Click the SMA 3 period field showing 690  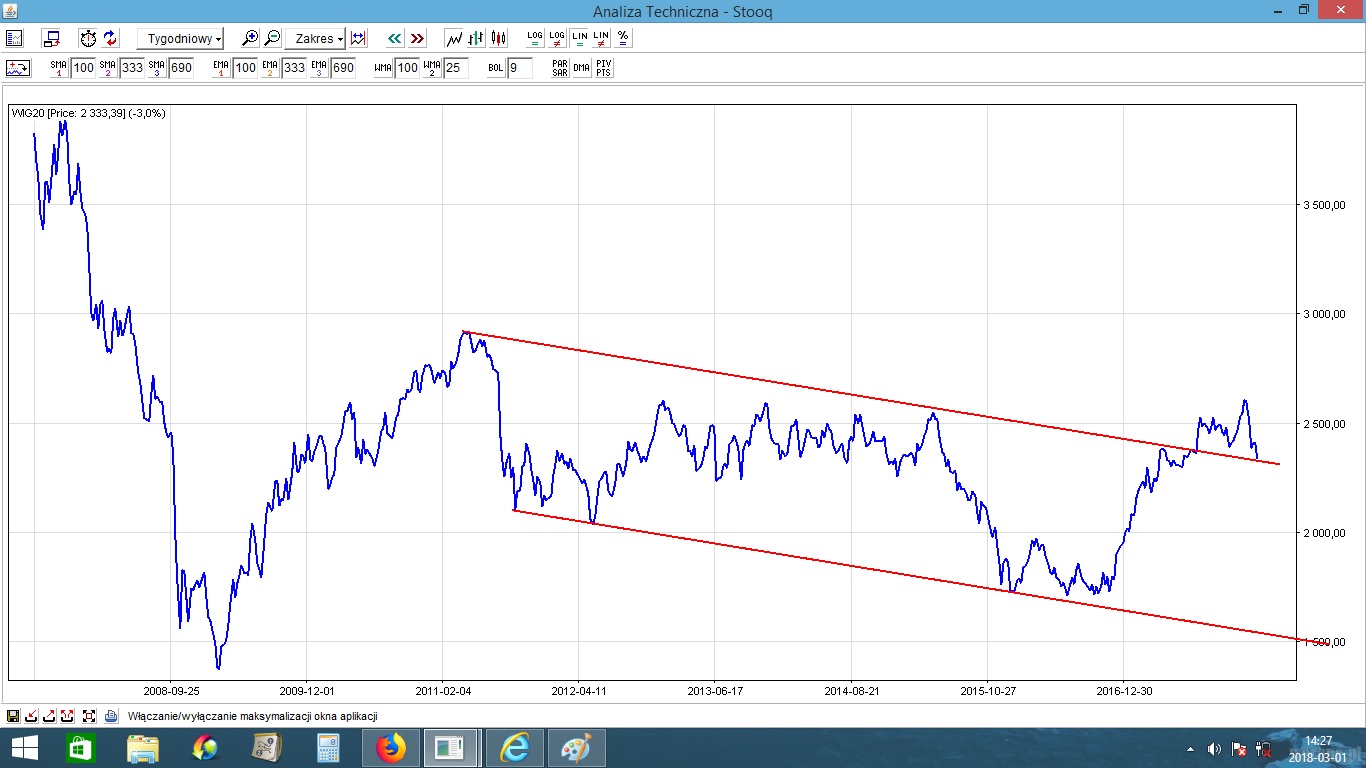(181, 68)
